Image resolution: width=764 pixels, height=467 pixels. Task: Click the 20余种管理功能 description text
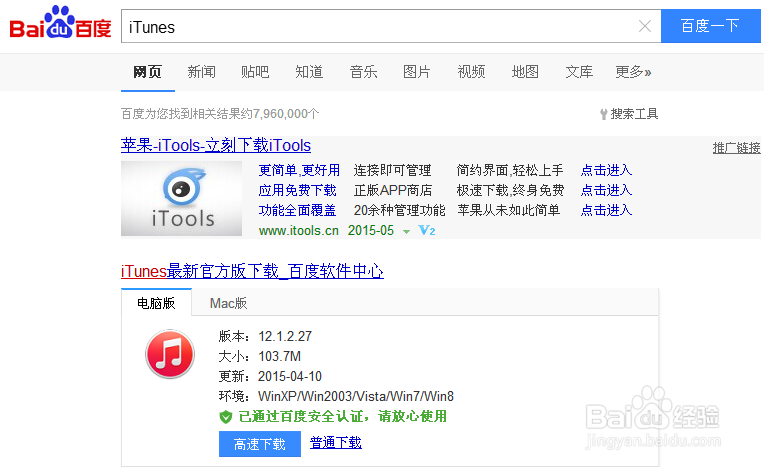(x=400, y=210)
